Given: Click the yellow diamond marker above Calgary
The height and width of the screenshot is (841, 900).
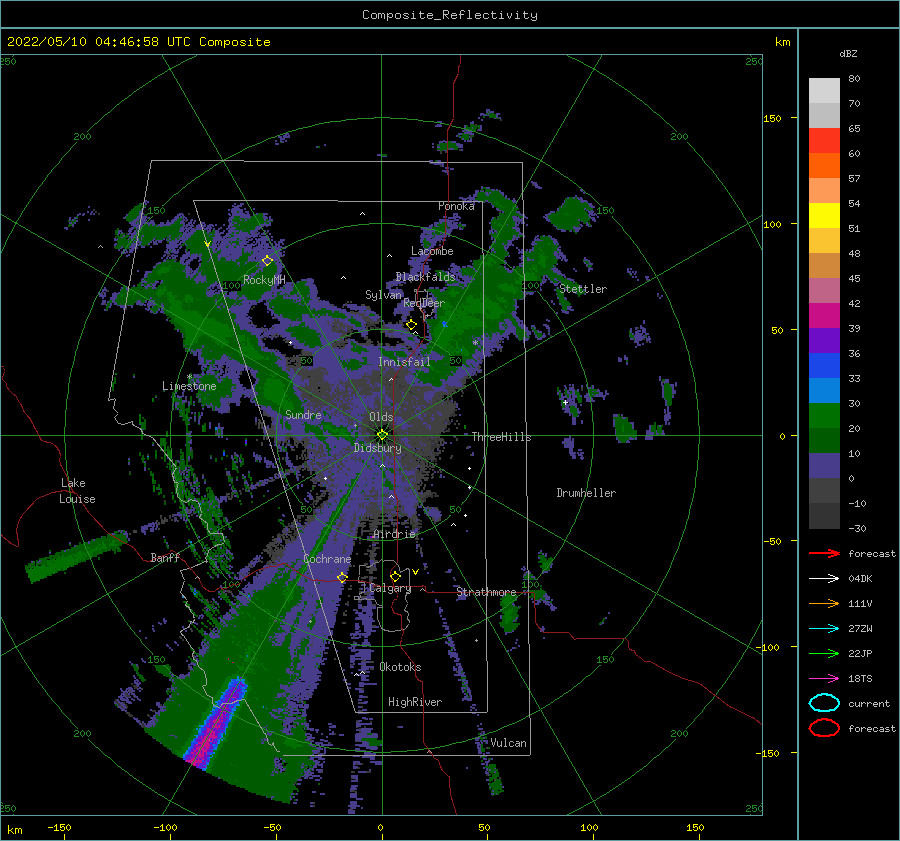Looking at the screenshot, I should pos(395,576).
